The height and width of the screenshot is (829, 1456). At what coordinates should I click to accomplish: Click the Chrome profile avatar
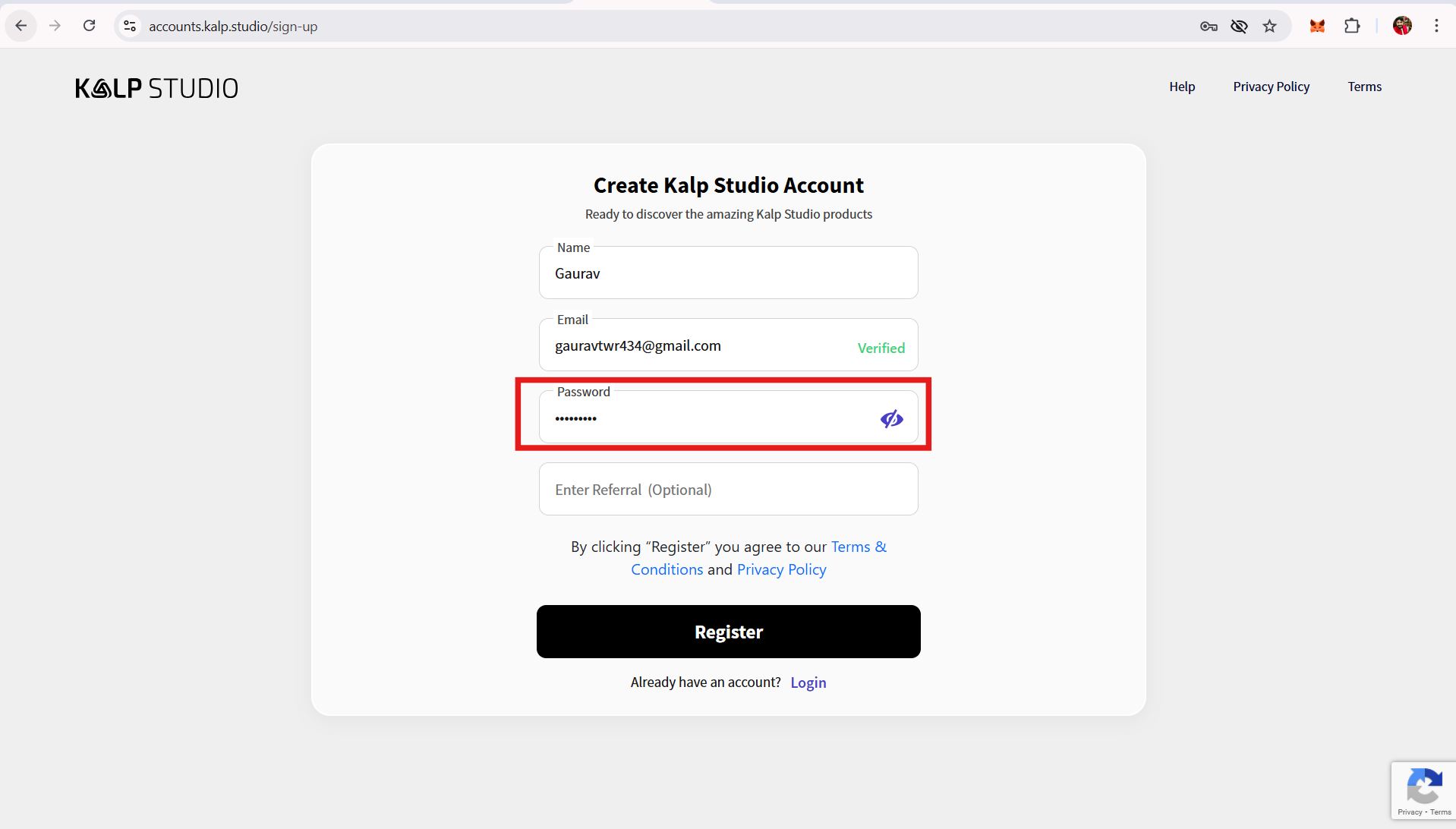1402,26
